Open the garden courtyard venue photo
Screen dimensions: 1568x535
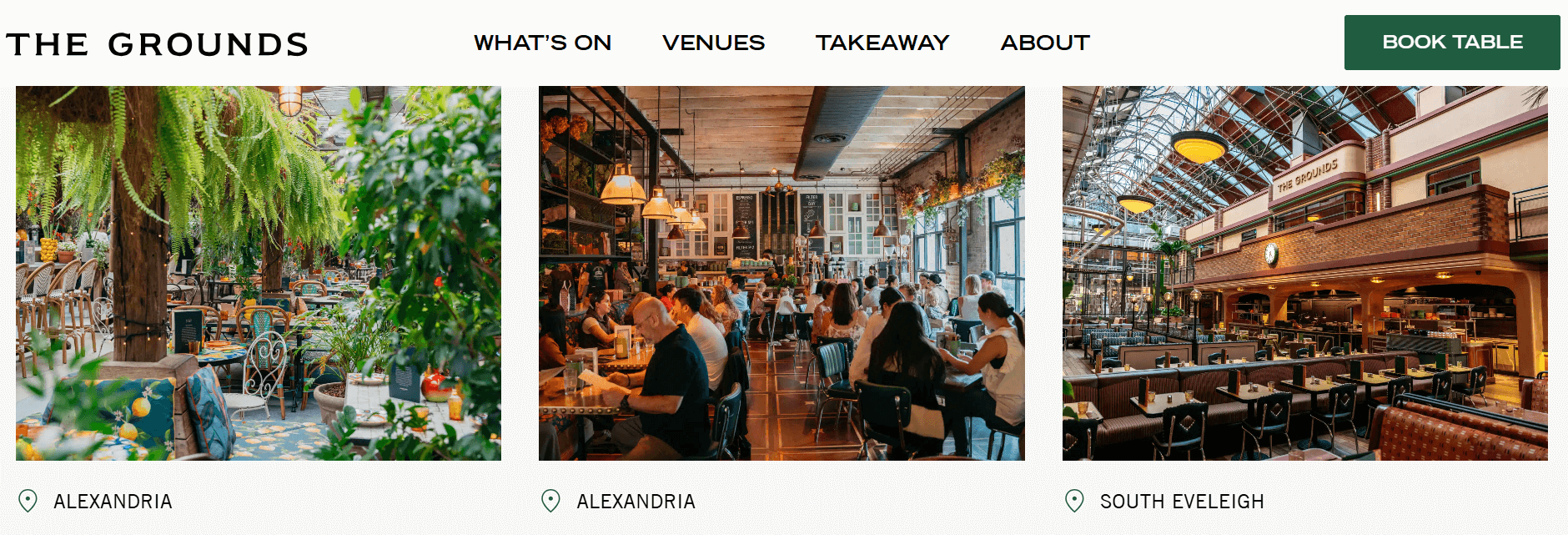tap(259, 273)
